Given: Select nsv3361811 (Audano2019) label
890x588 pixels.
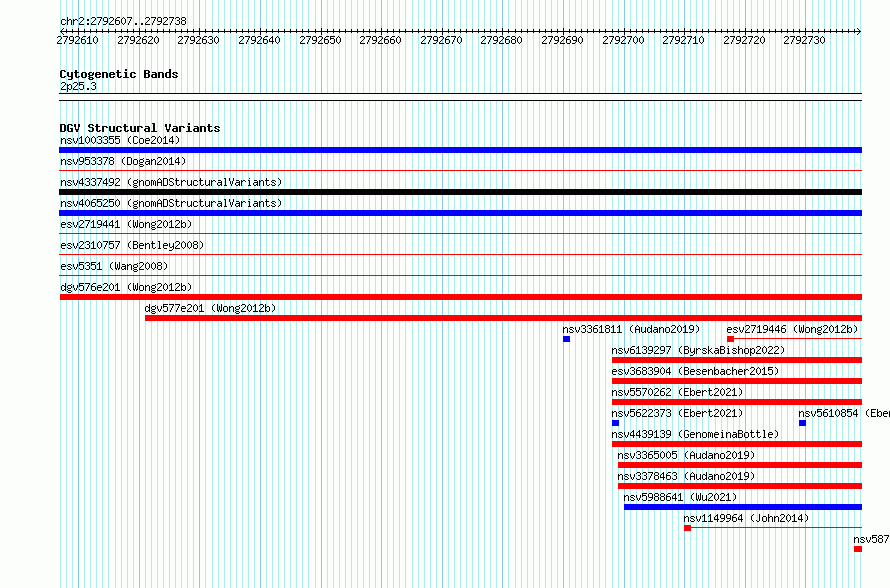Looking at the screenshot, I should point(631,329).
